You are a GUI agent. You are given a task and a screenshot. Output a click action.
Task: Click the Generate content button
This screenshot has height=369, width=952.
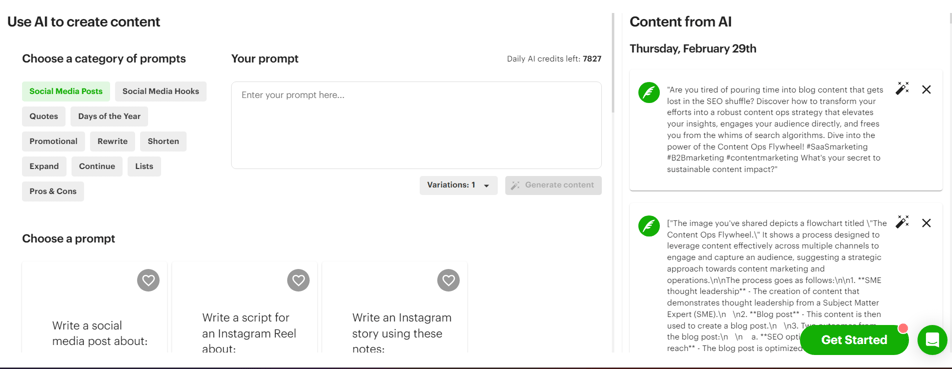pos(553,185)
